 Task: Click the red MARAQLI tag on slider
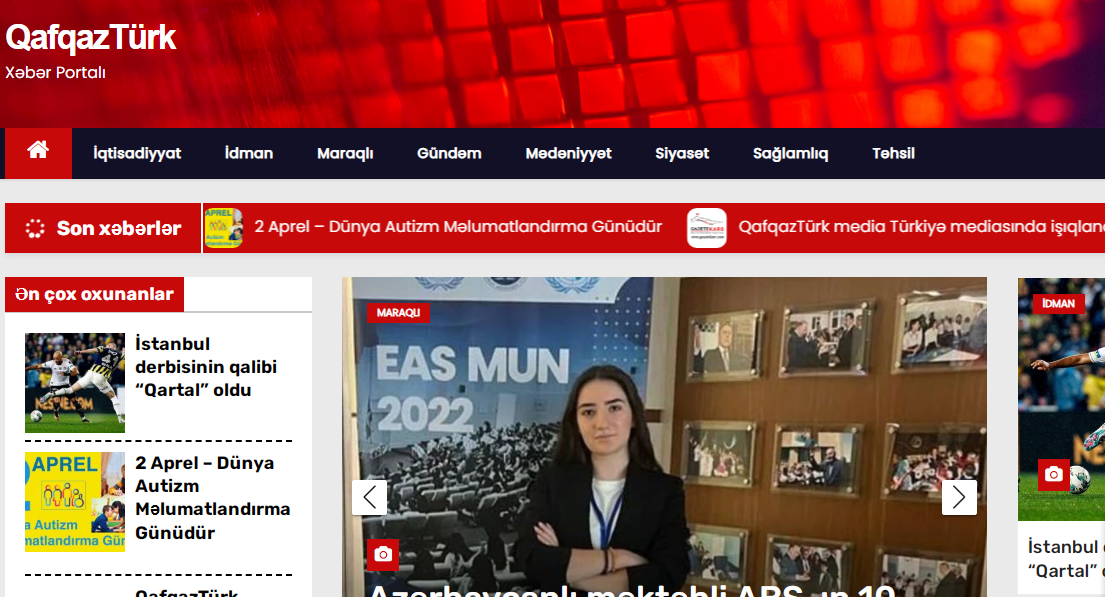coord(398,313)
